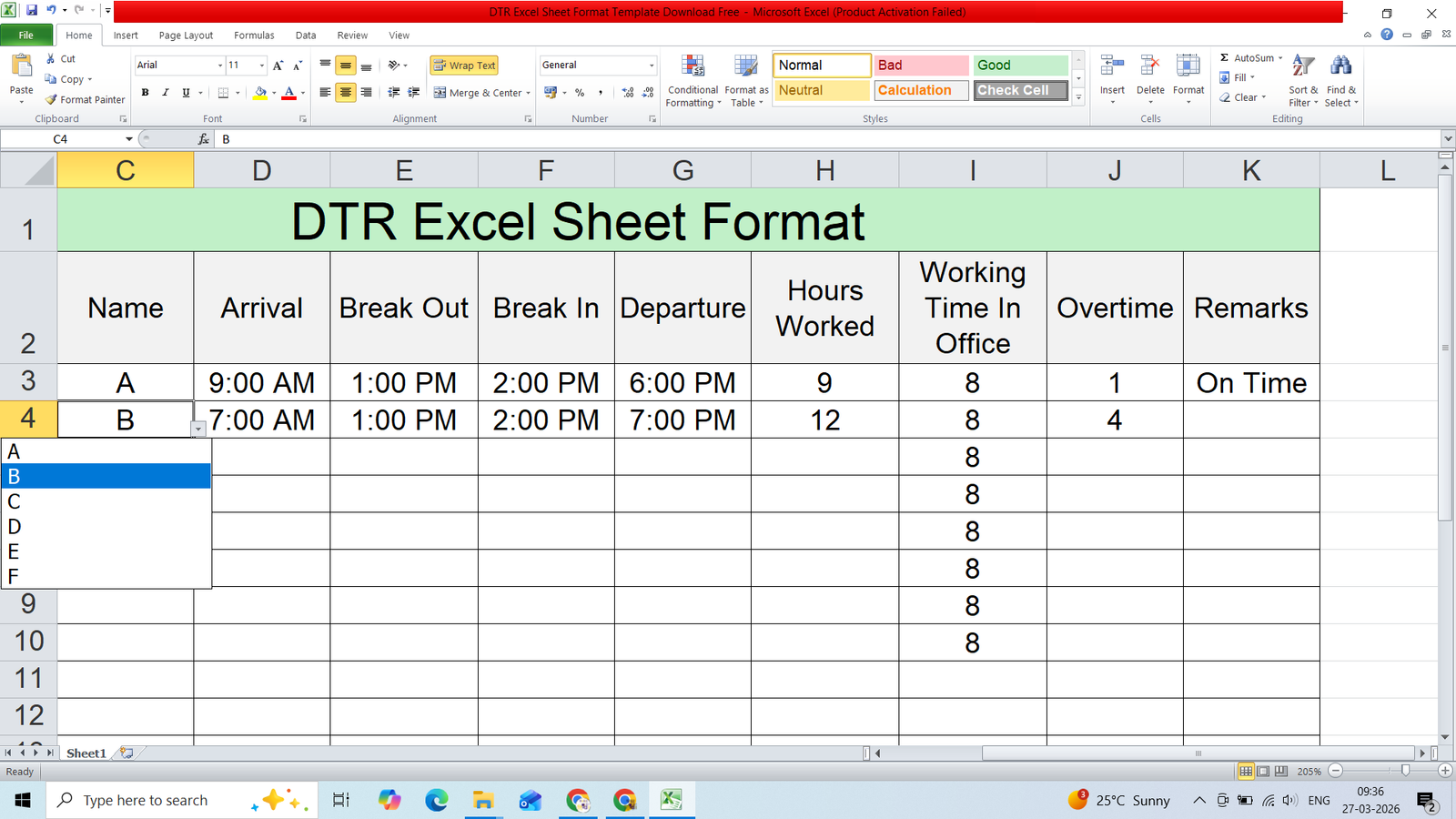The width and height of the screenshot is (1456, 819).
Task: Apply the Bad cell style
Action: [x=921, y=66]
